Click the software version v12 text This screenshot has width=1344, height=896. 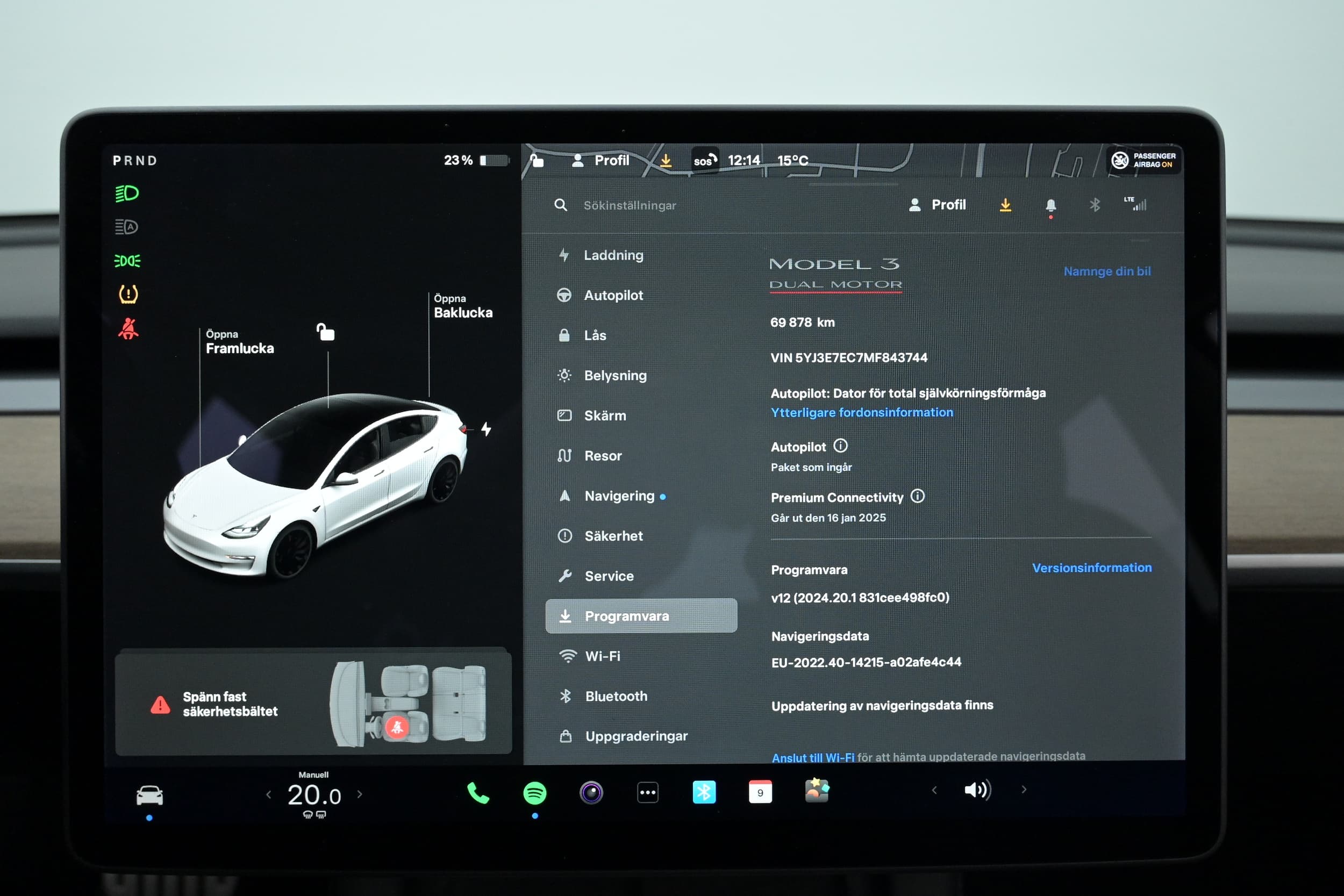860,597
